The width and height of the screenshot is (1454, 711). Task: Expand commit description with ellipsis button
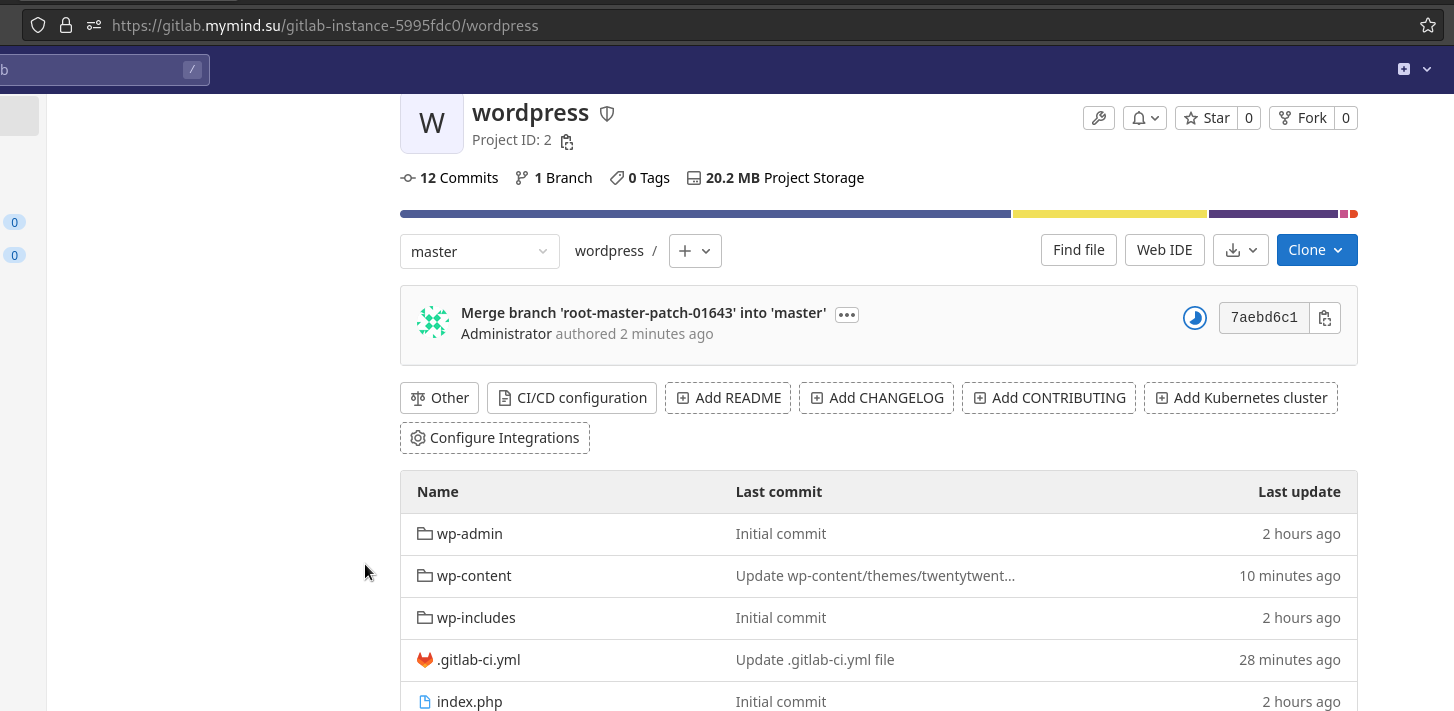pos(847,315)
